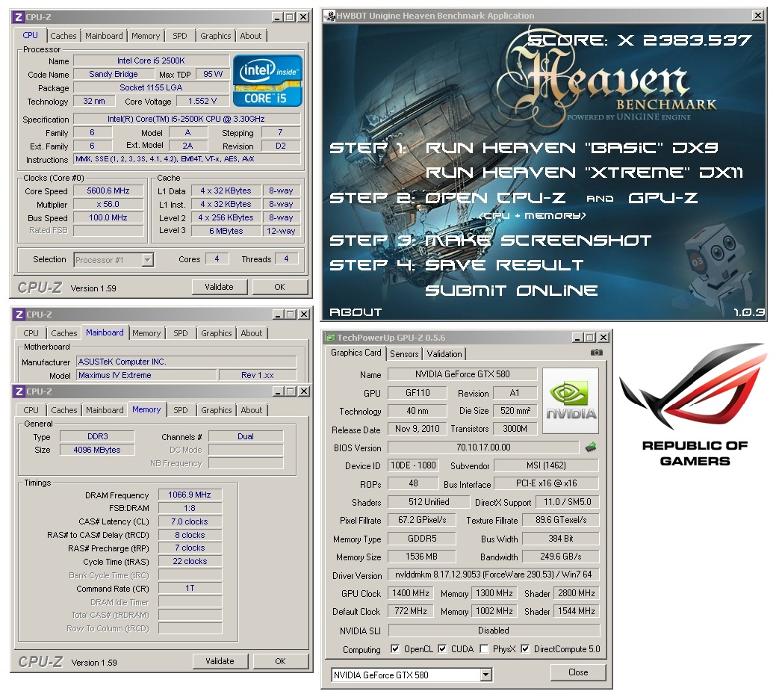Viewport: 782px width, 700px height.
Task: Click RUN HEAVEN "BASIC" DX9
Action: [x=572, y=148]
